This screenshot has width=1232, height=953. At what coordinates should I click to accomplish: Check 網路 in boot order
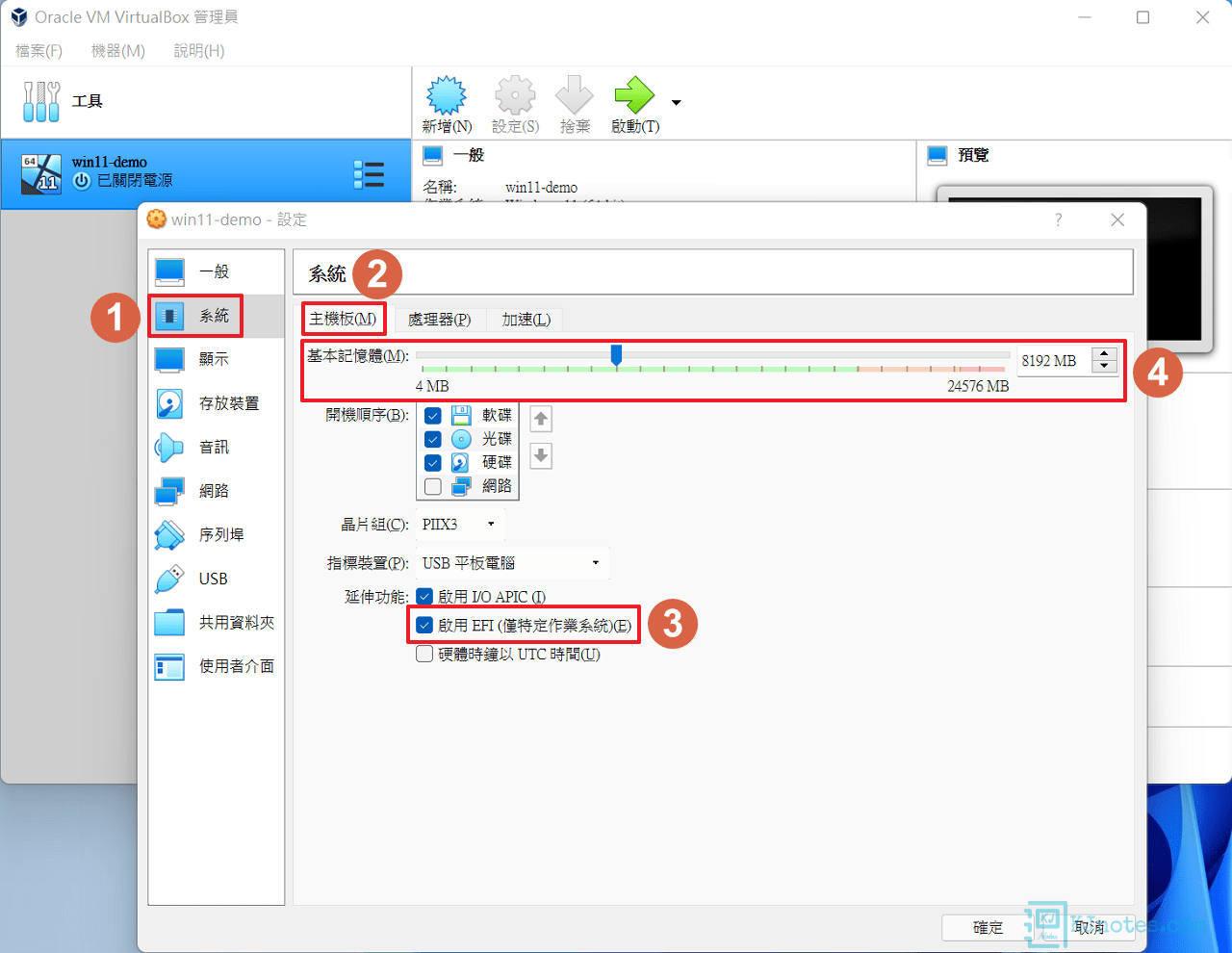tap(433, 487)
